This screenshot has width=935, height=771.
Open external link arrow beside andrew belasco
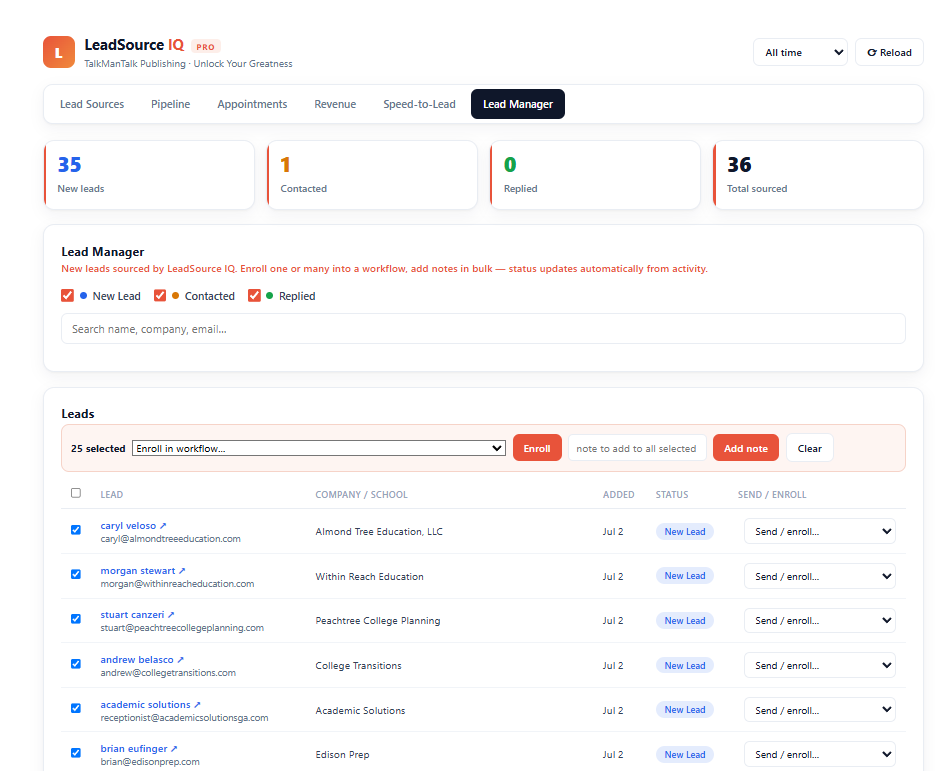180,659
